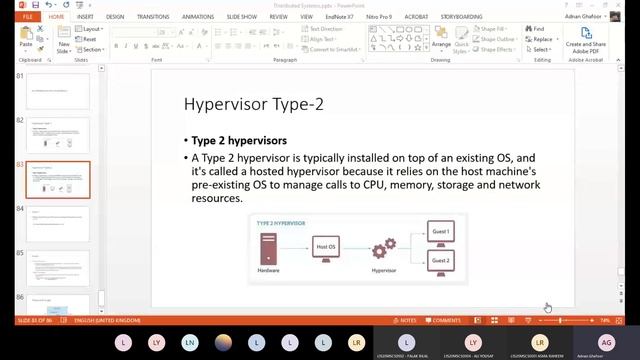
Task: Redo the last action
Action: pos(66,5)
